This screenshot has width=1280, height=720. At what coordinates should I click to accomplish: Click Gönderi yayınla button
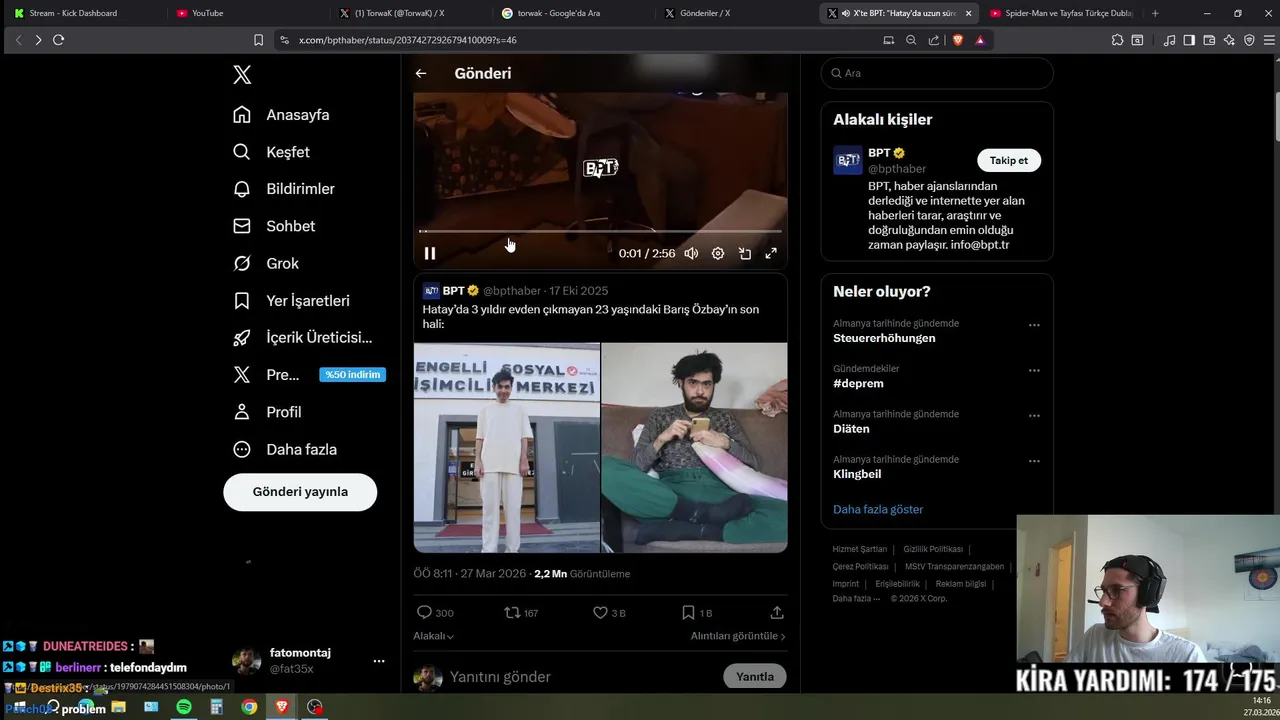click(300, 492)
